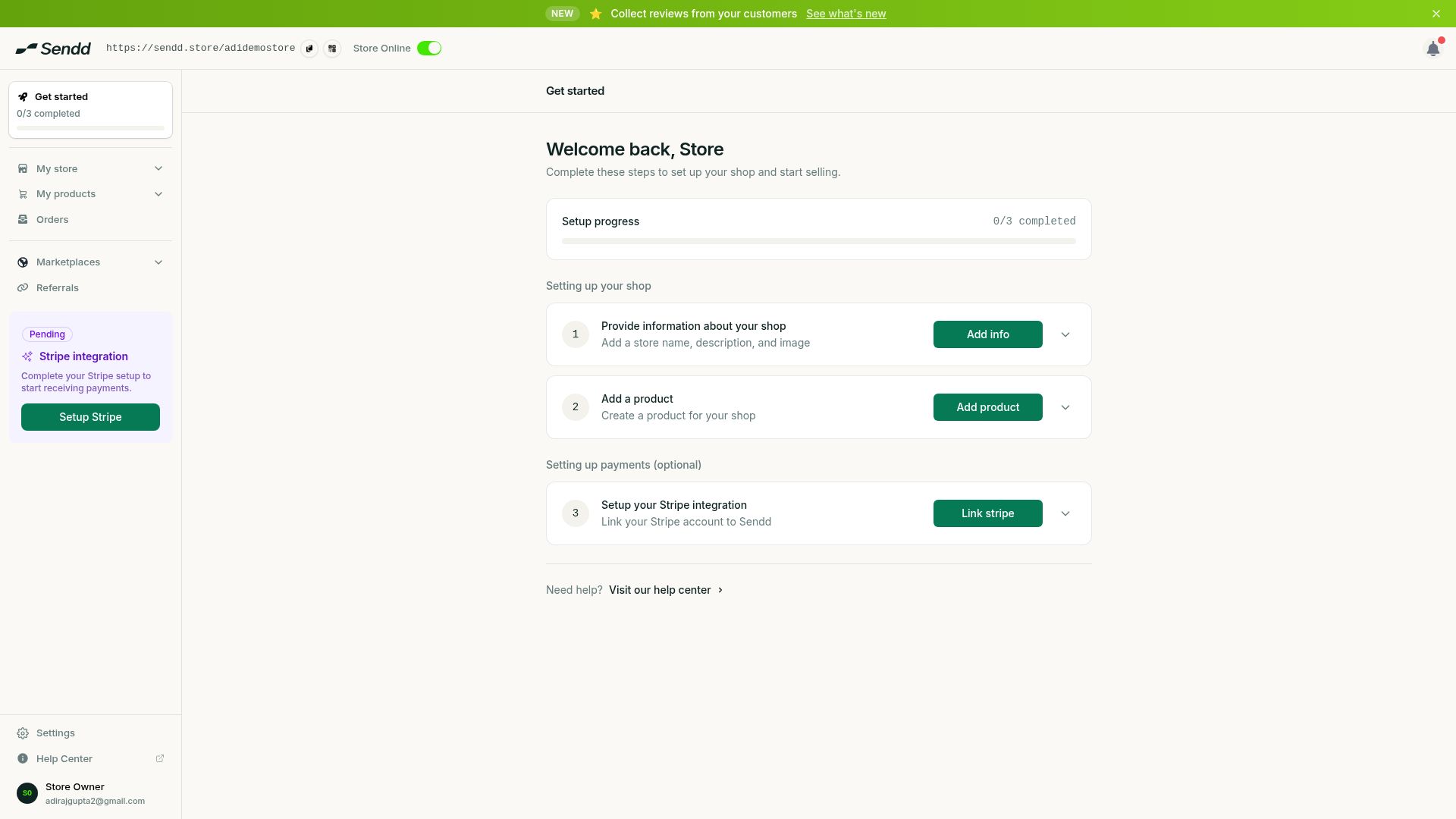Click the star icon in the banner

[596, 14]
